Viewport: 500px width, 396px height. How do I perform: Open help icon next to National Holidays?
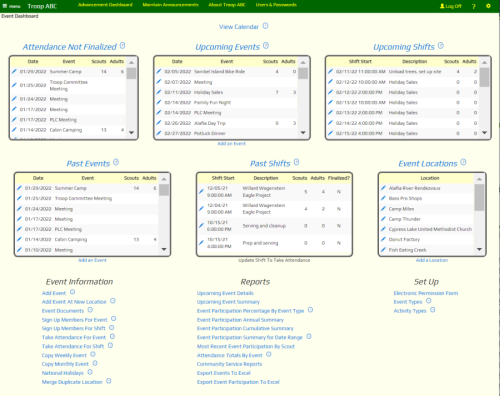click(x=90, y=372)
